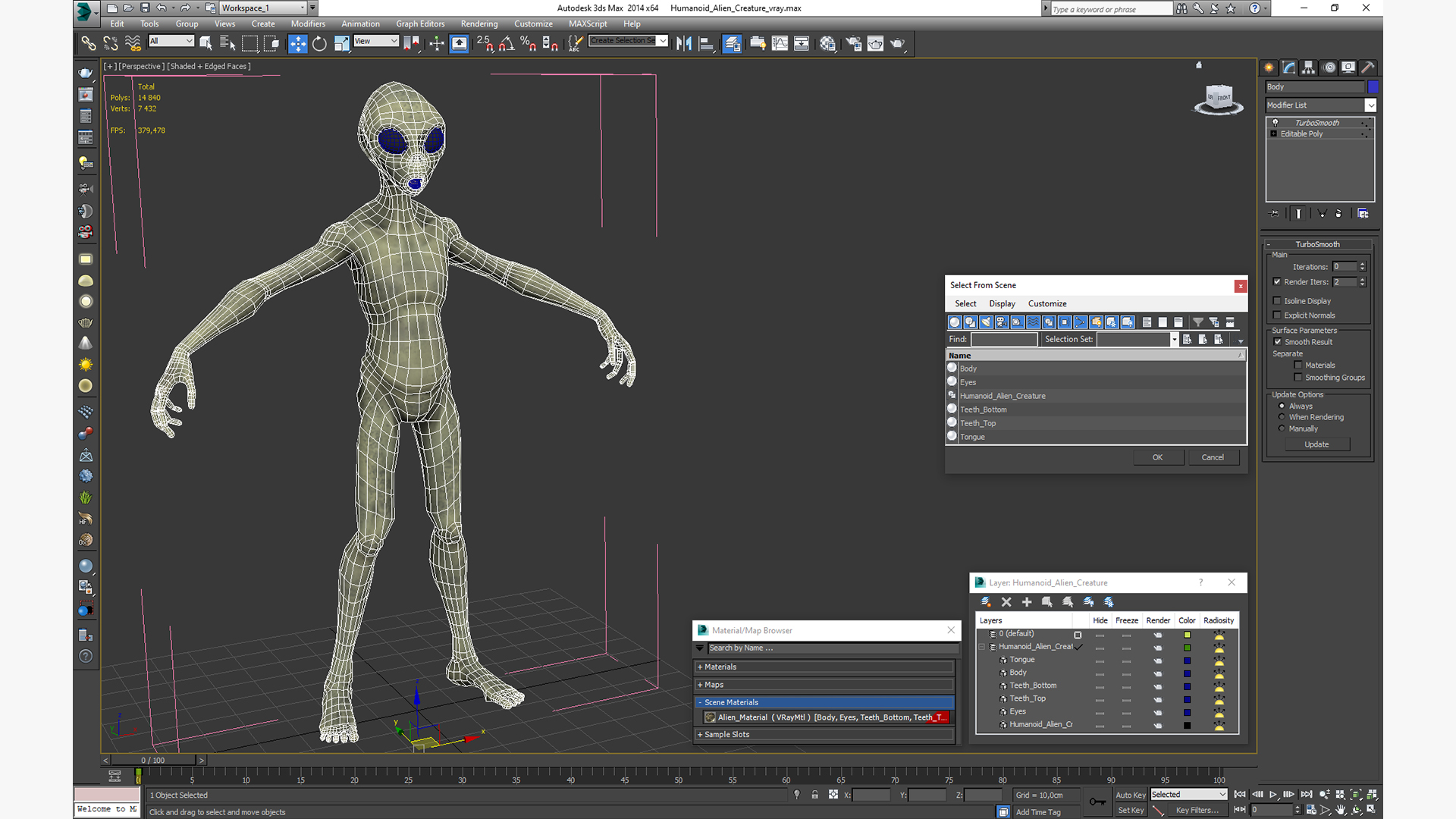Open the Workspace_1 dropdown
1456x819 pixels.
pyautogui.click(x=263, y=8)
